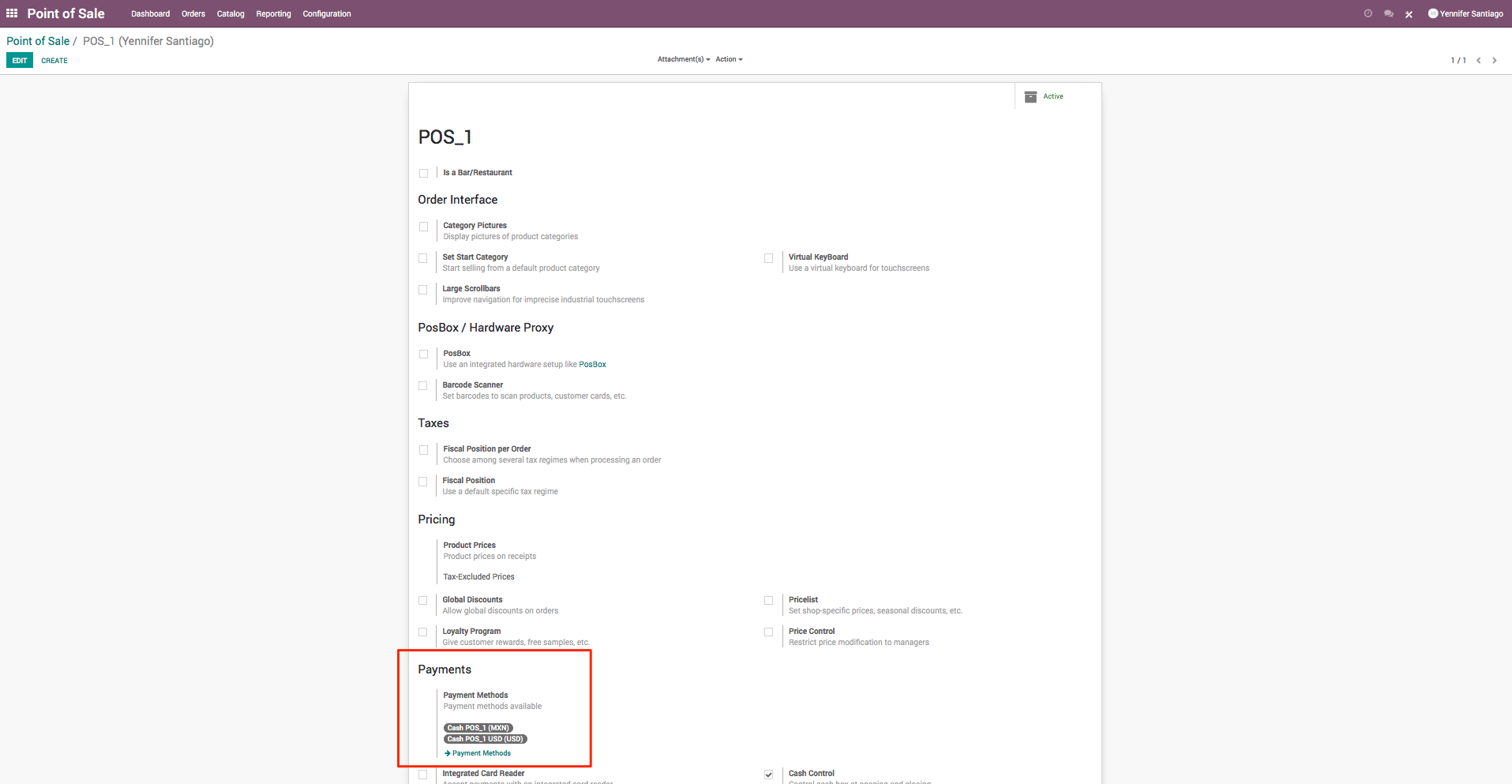Open the apps menu grid icon
This screenshot has width=1512, height=784.
click(11, 13)
